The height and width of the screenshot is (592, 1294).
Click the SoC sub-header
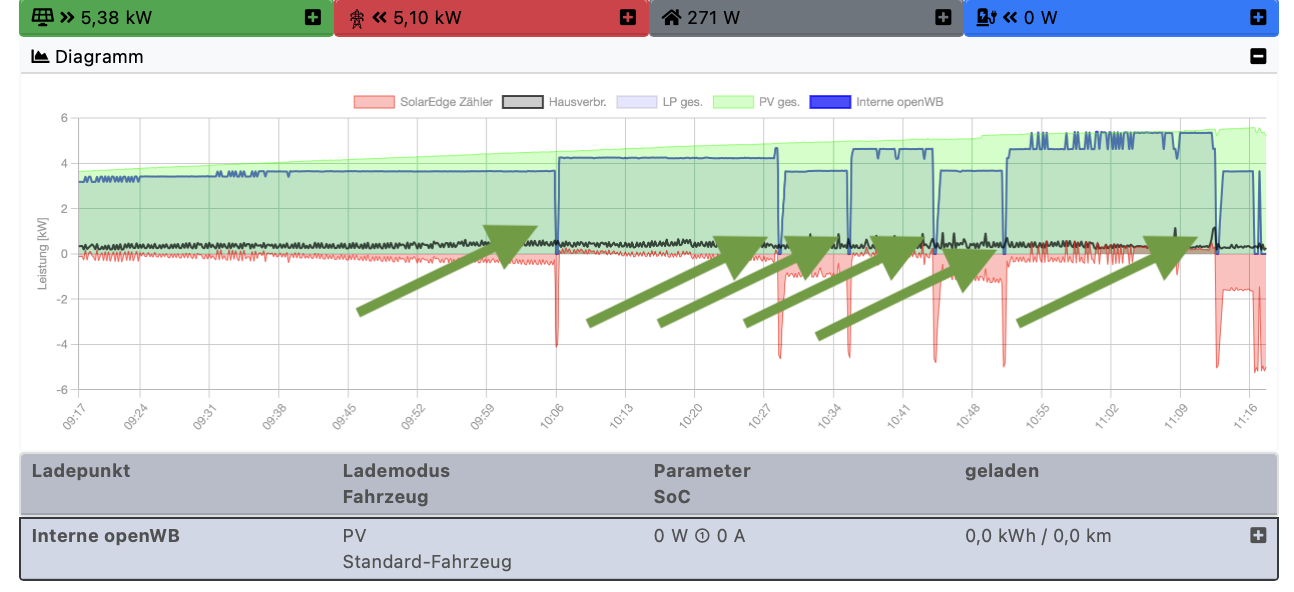[x=672, y=497]
